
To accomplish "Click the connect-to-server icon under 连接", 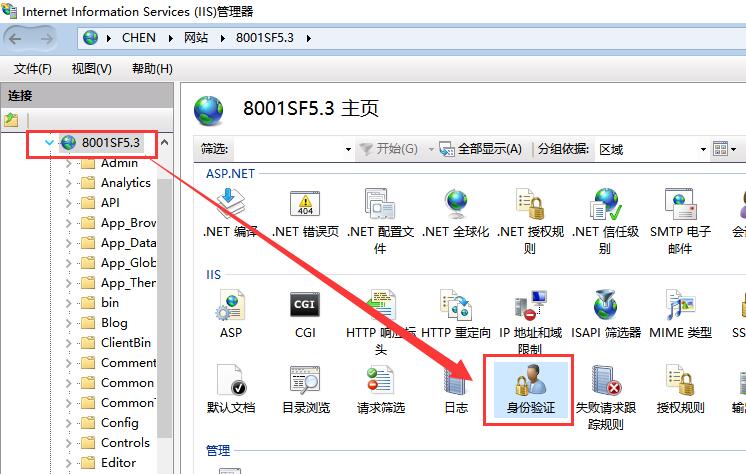I will coord(11,120).
